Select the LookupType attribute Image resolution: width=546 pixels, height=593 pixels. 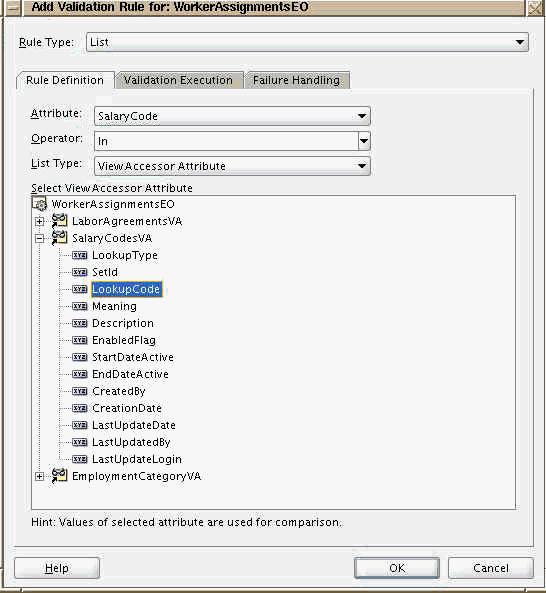coord(125,255)
